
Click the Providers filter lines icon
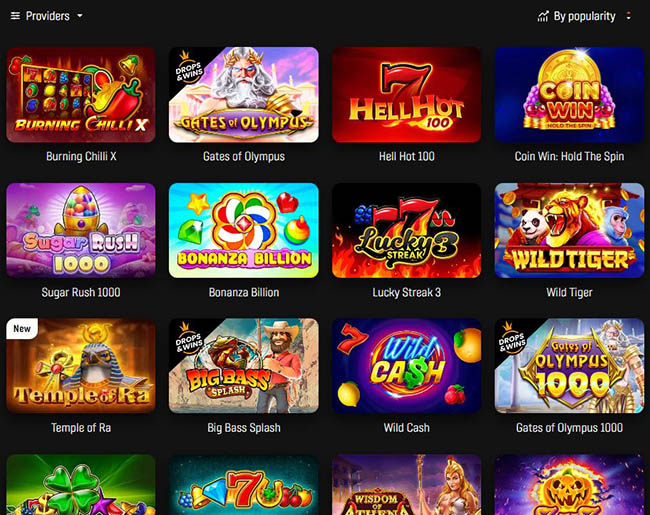[15, 16]
